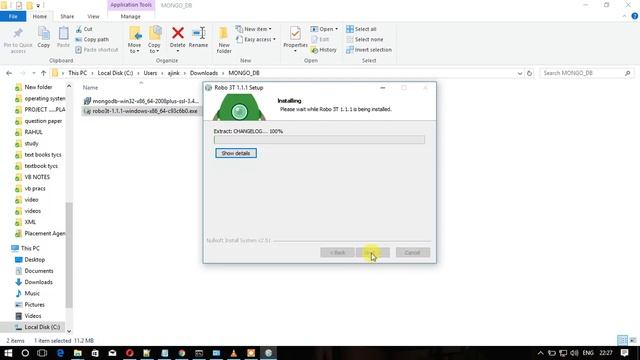Open the File tab
The image size is (640, 360).
pos(13,16)
